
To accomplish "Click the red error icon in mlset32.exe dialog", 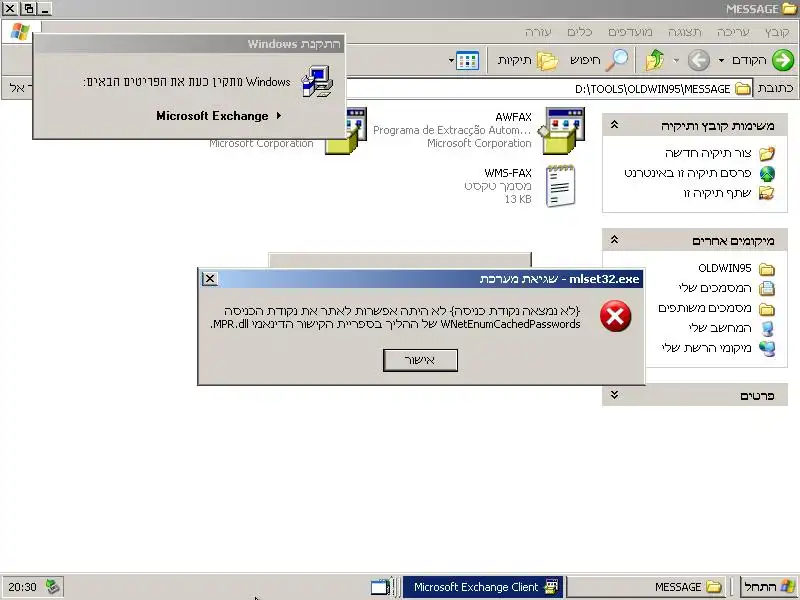I will (x=615, y=316).
